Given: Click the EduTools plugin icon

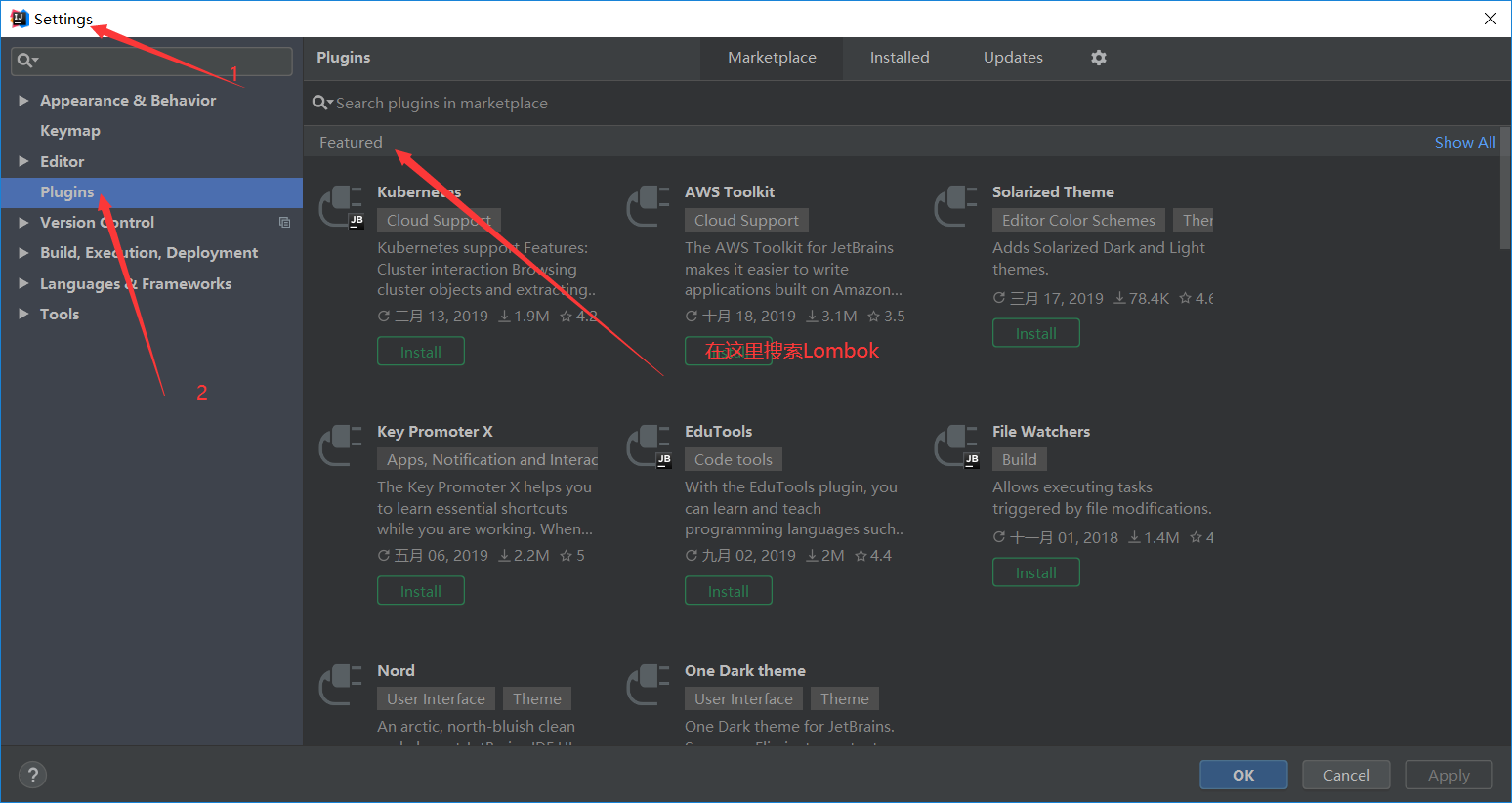Looking at the screenshot, I should coord(649,445).
